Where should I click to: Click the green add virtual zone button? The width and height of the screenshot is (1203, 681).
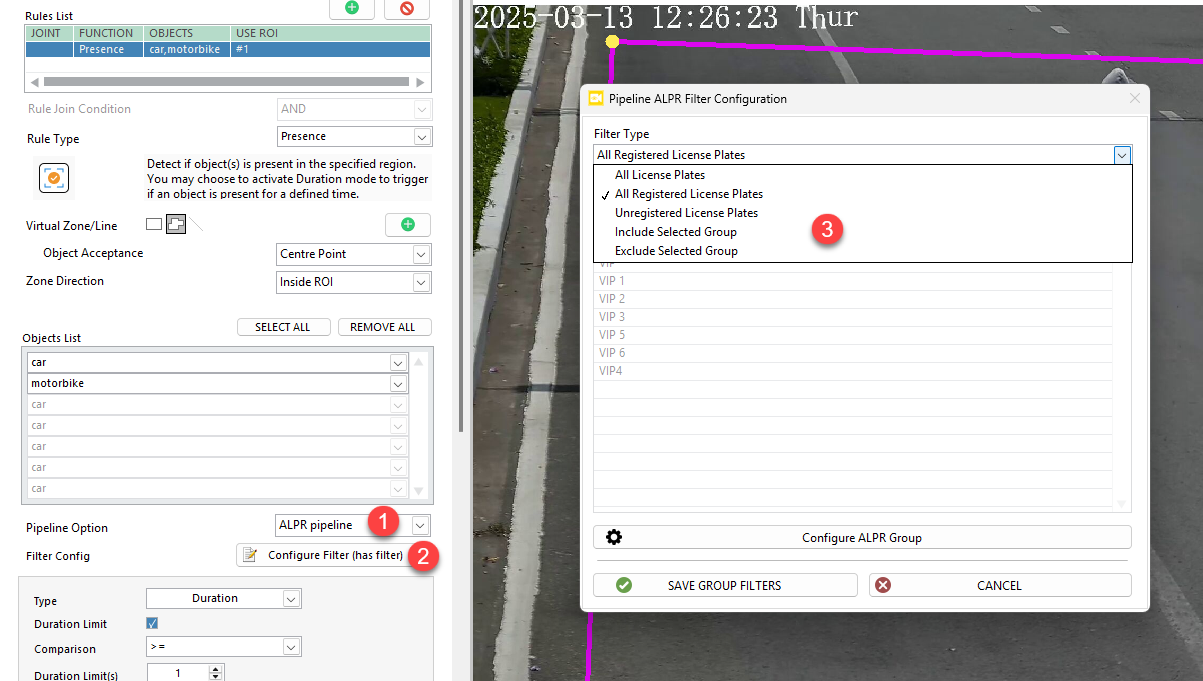pyautogui.click(x=407, y=225)
